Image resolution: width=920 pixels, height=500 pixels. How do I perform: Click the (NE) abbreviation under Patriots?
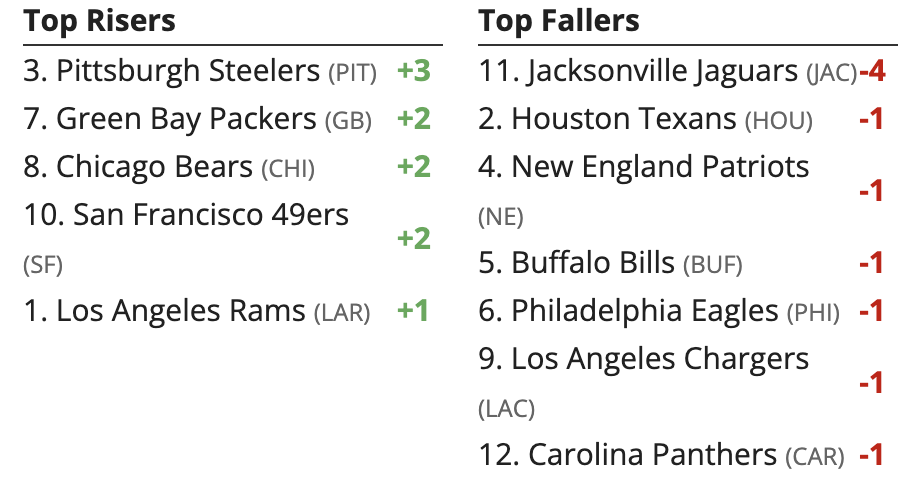pos(500,217)
